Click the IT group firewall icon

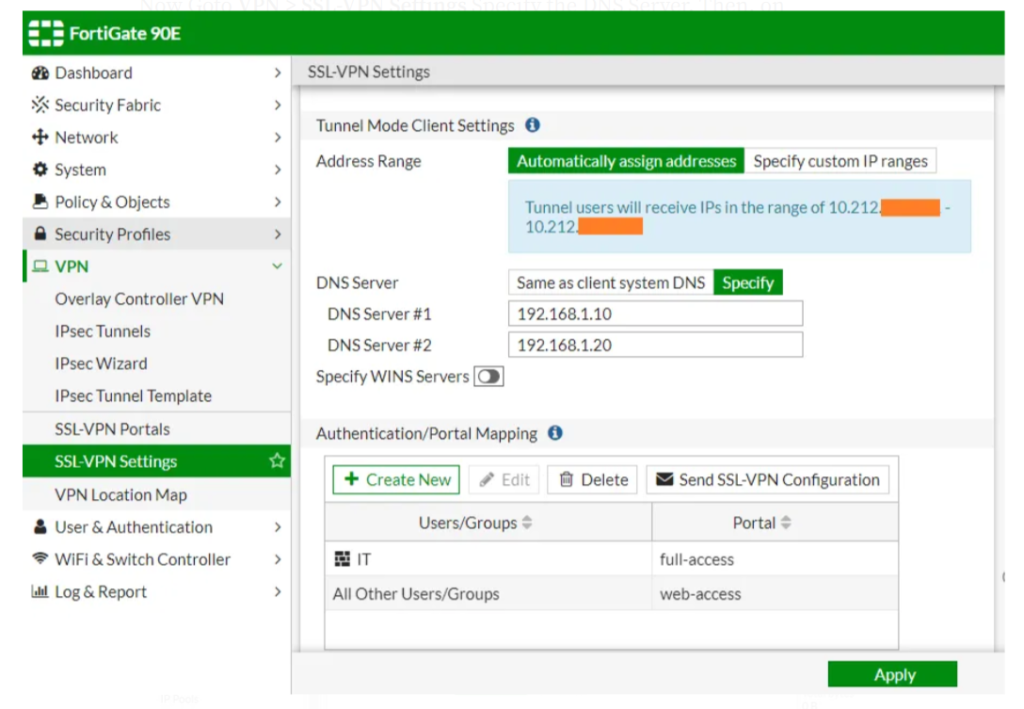342,559
